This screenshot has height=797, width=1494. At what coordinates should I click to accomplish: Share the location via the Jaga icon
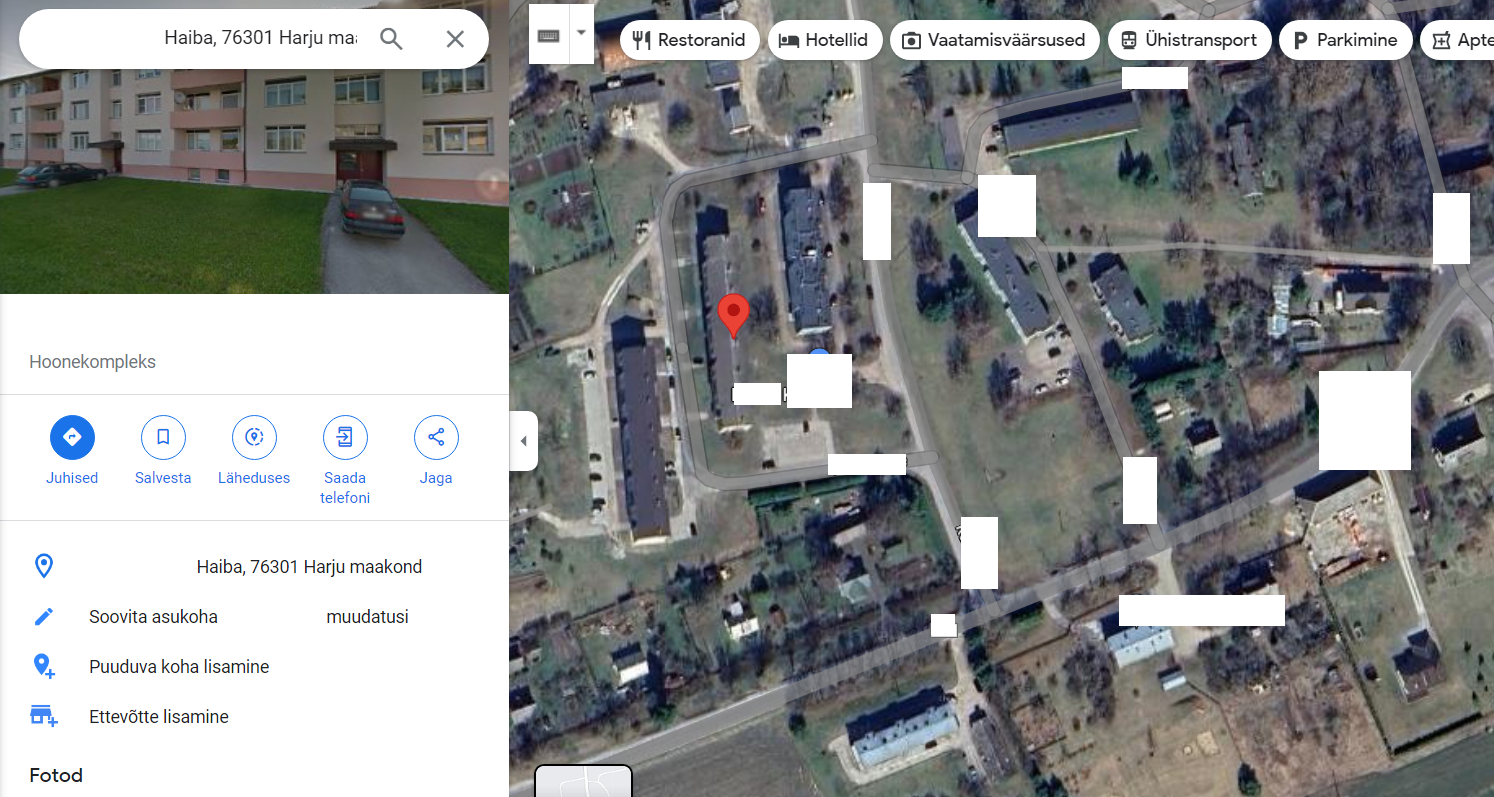tap(436, 437)
